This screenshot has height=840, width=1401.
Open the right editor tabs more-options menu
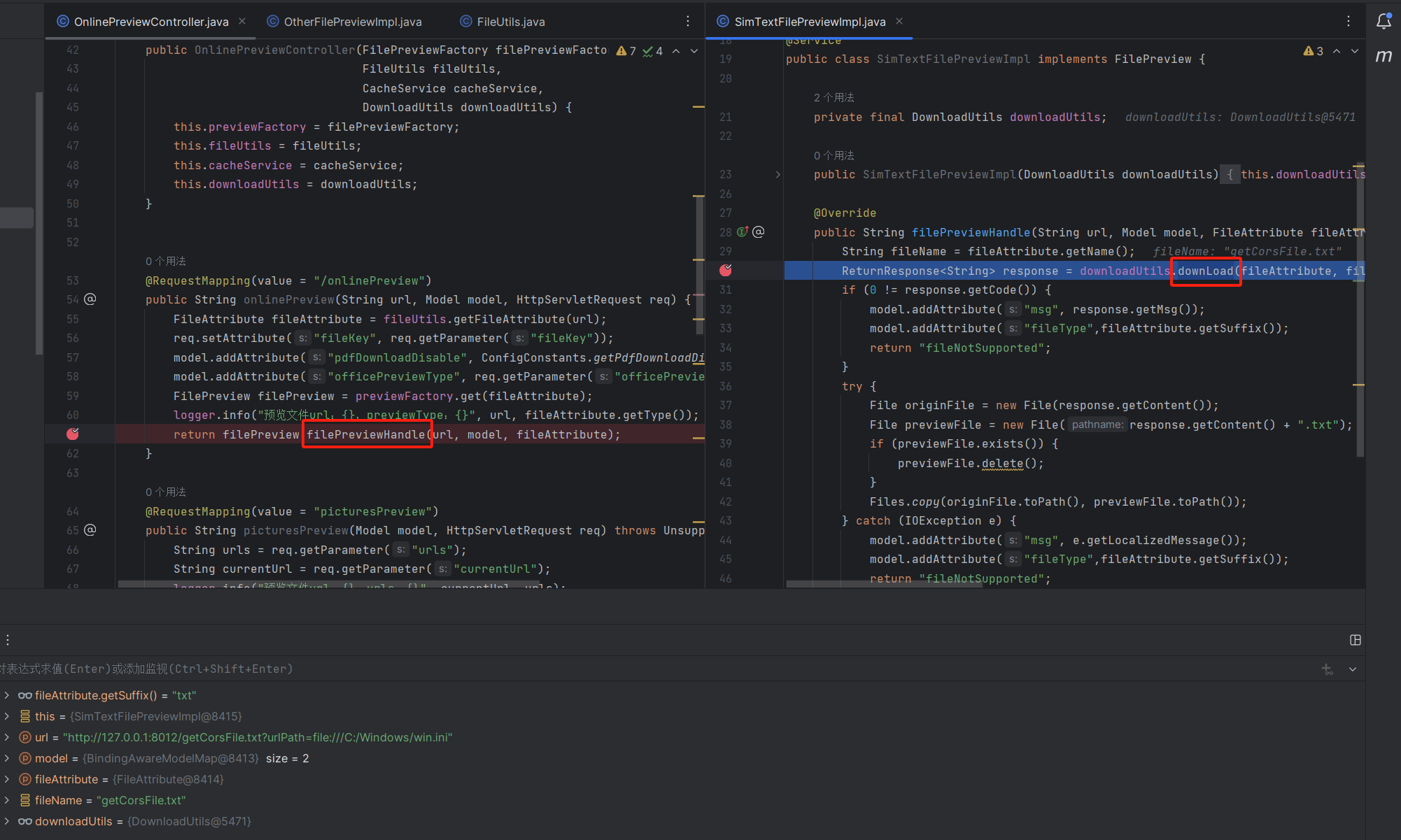(x=1349, y=22)
